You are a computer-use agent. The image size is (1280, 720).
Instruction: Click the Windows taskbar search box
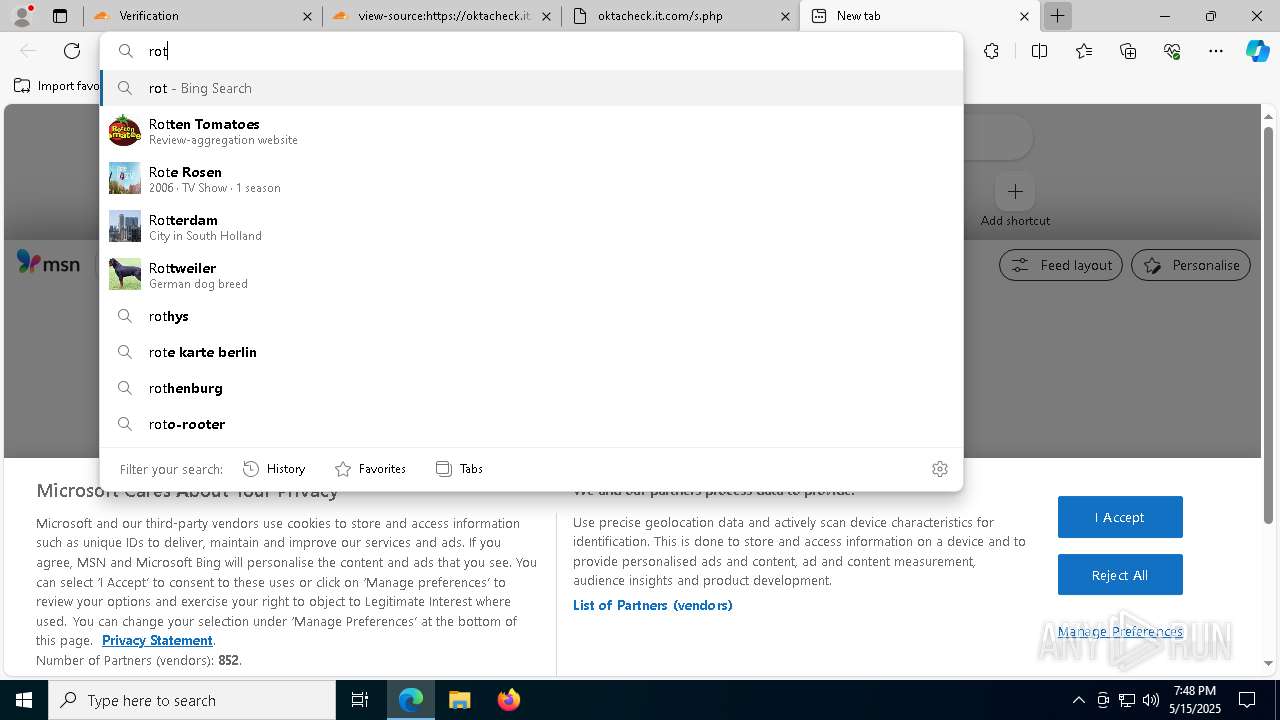[192, 700]
